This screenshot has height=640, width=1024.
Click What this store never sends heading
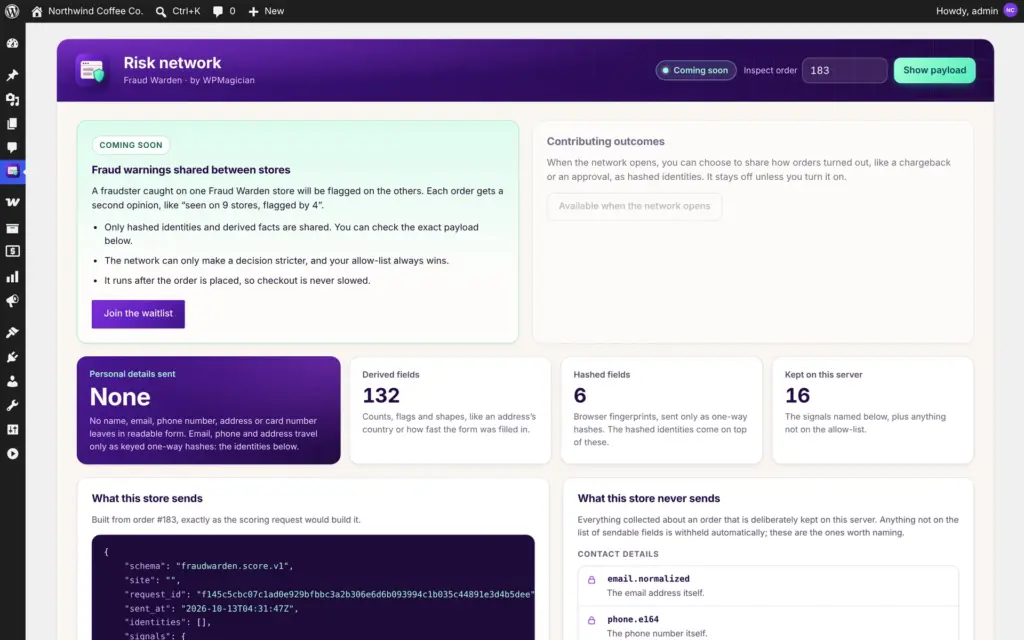point(648,498)
